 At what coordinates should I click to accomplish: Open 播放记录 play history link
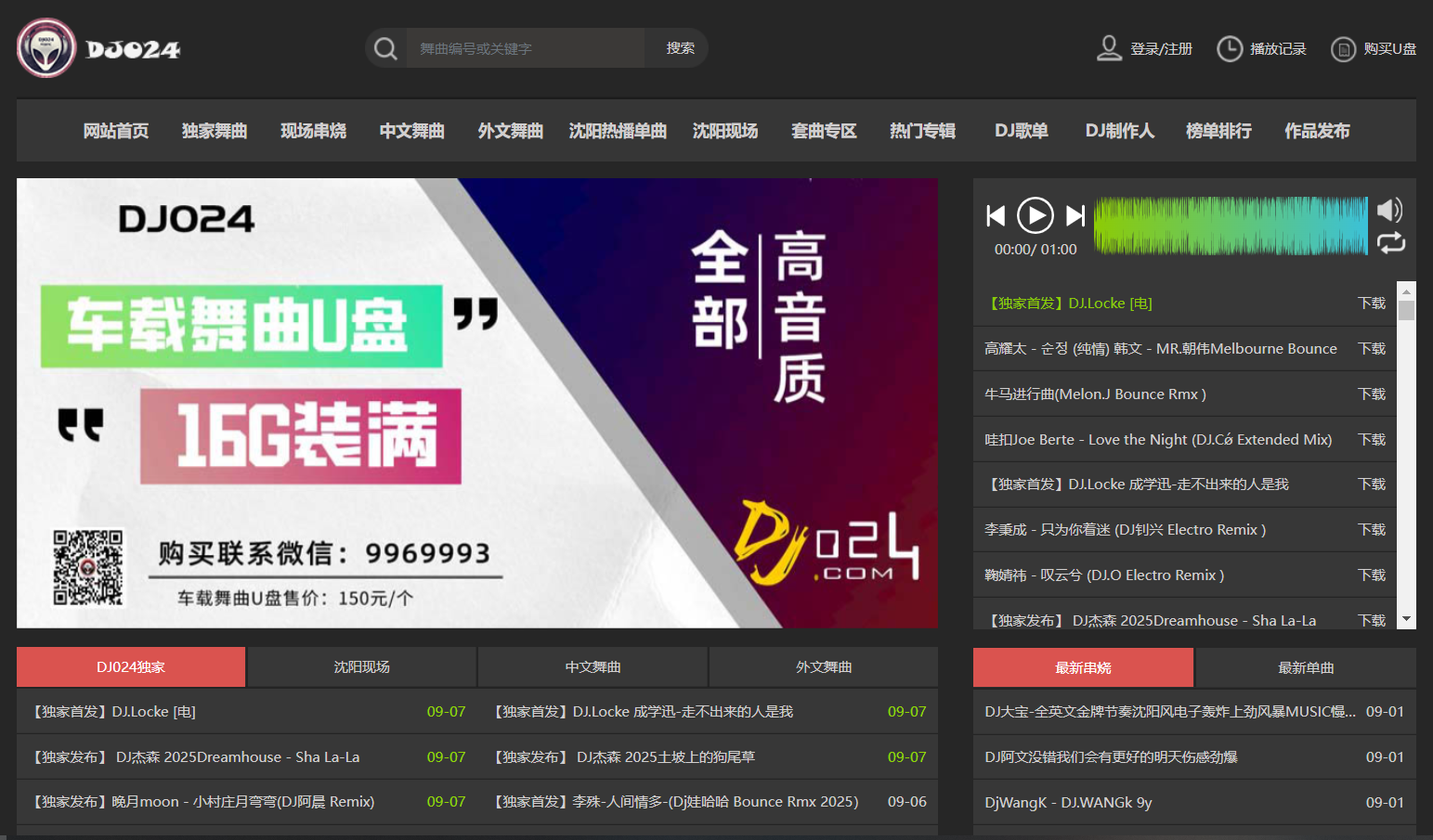point(1278,49)
